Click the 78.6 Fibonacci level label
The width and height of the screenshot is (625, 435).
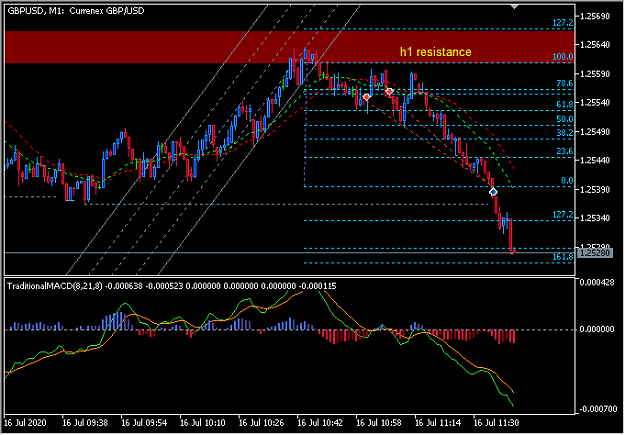point(565,83)
